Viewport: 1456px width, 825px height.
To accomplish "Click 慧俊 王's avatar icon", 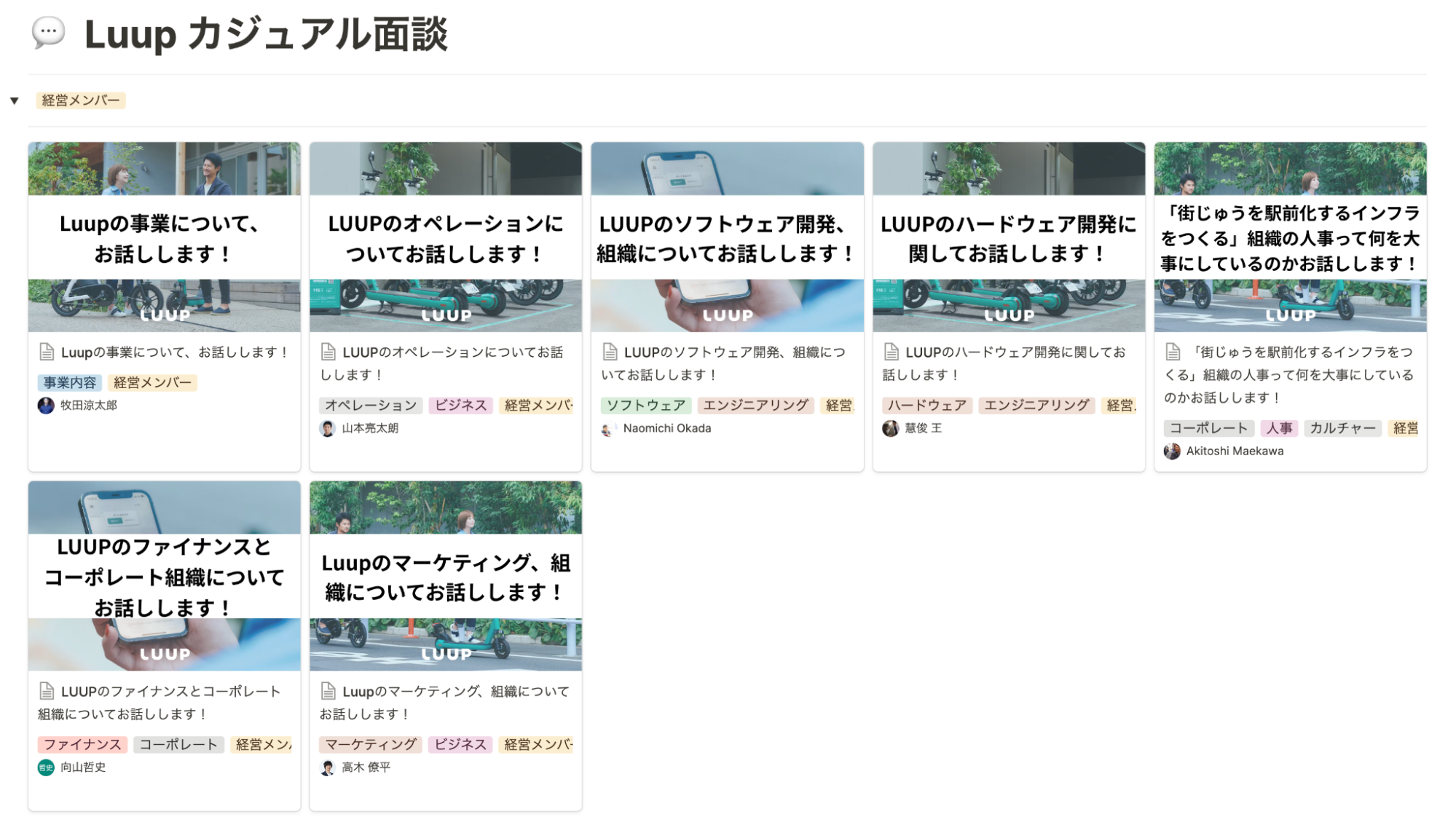I will [890, 428].
